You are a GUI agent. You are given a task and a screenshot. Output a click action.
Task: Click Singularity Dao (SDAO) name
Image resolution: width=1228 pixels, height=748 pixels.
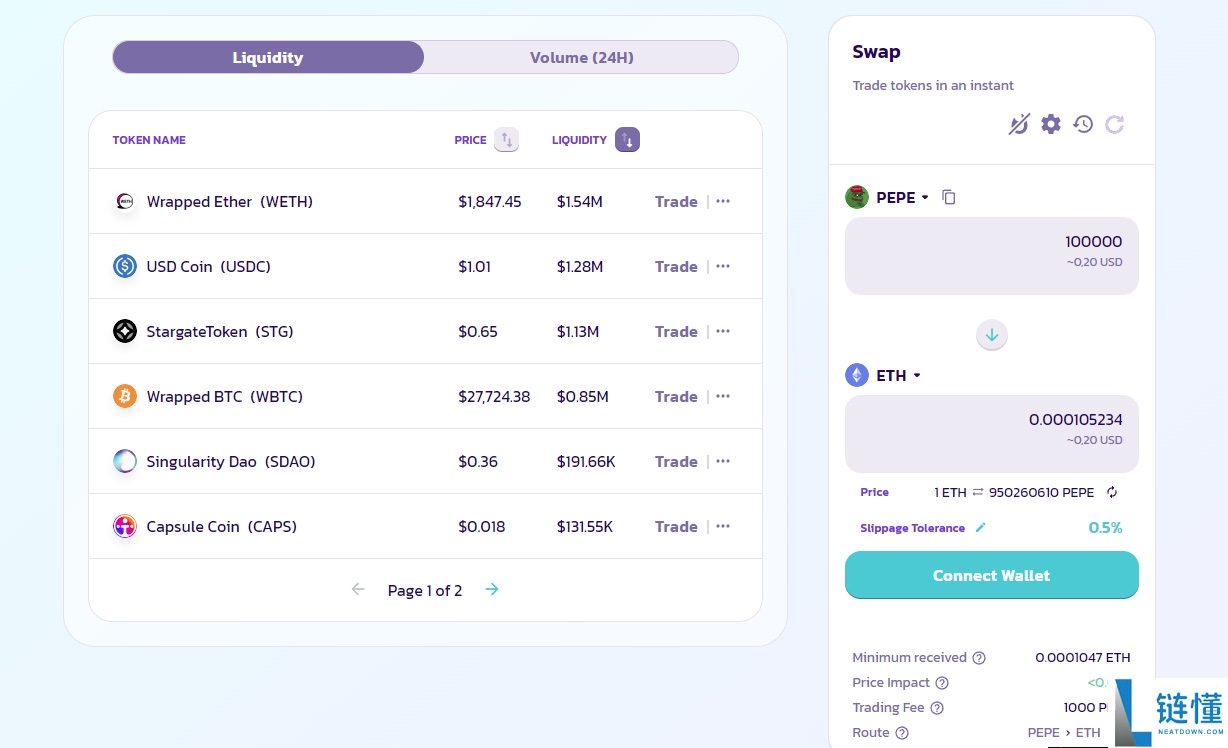coord(231,461)
